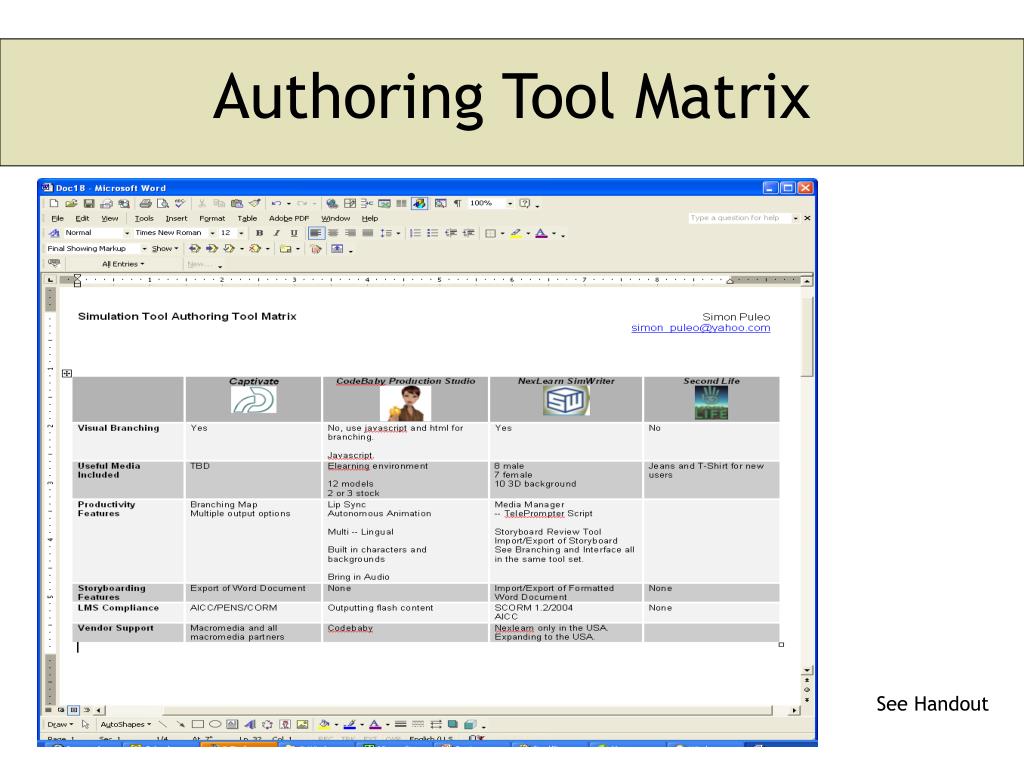Click the Paste clipboard icon
Screen dimensions: 1024x768
pyautogui.click(x=236, y=204)
